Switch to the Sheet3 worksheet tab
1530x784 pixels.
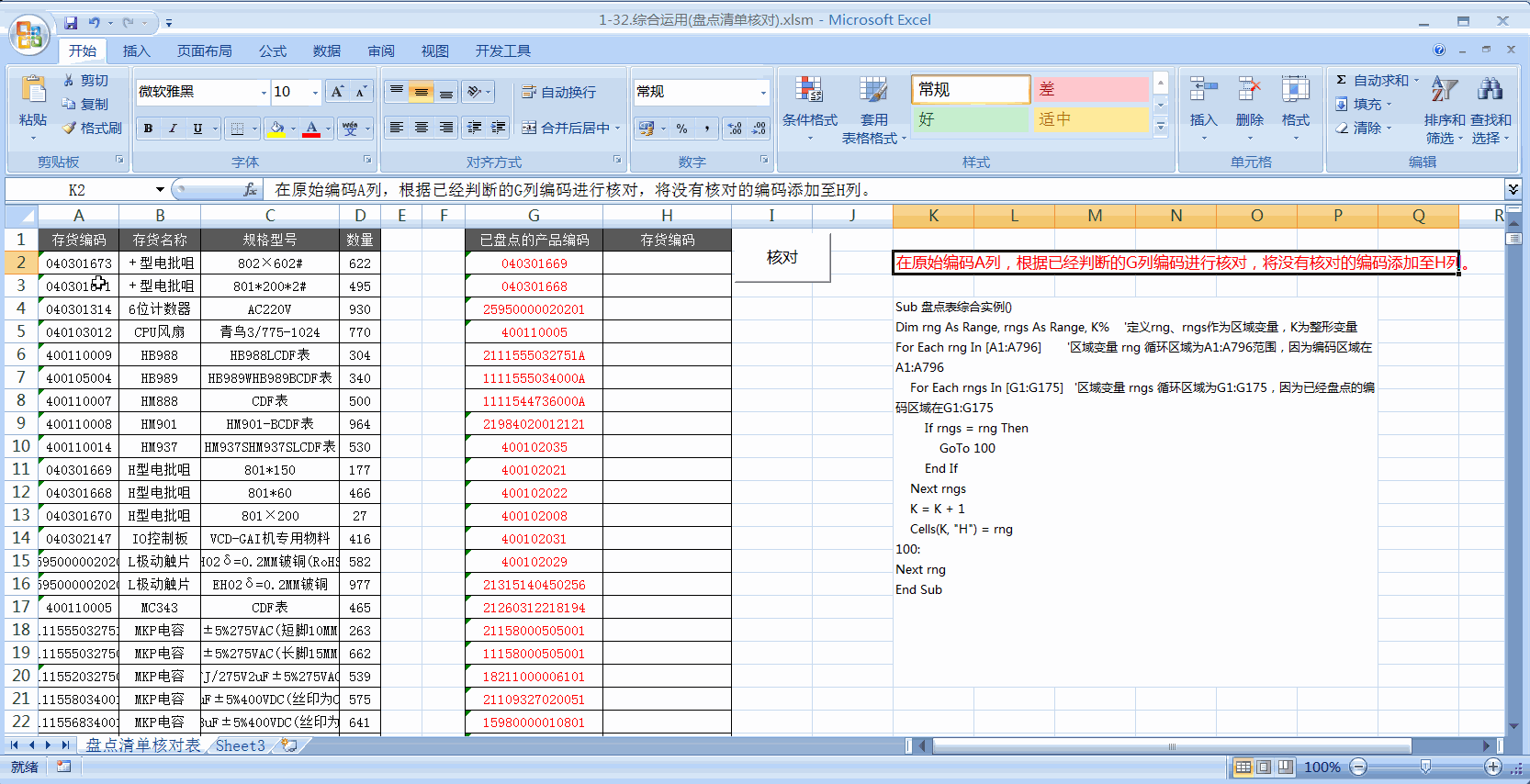pyautogui.click(x=241, y=745)
